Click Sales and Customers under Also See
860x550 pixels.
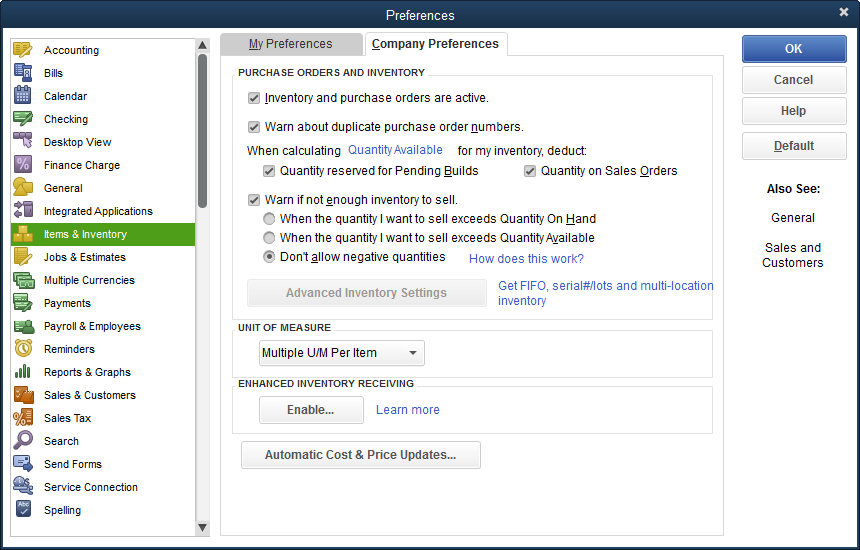(793, 255)
